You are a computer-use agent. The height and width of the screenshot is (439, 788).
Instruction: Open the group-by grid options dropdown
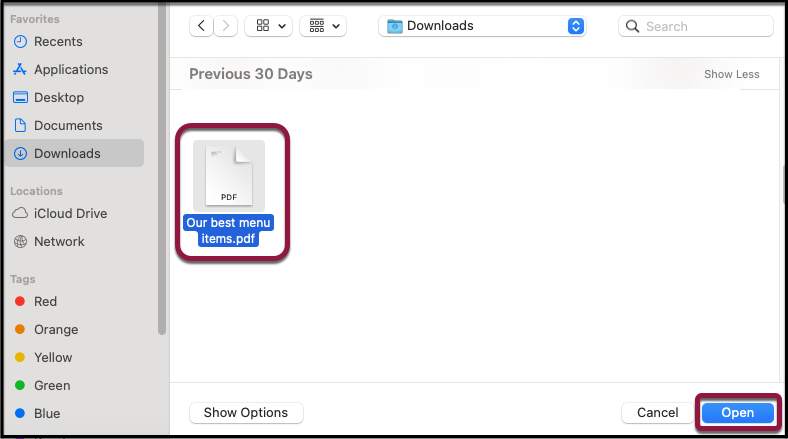coord(323,26)
